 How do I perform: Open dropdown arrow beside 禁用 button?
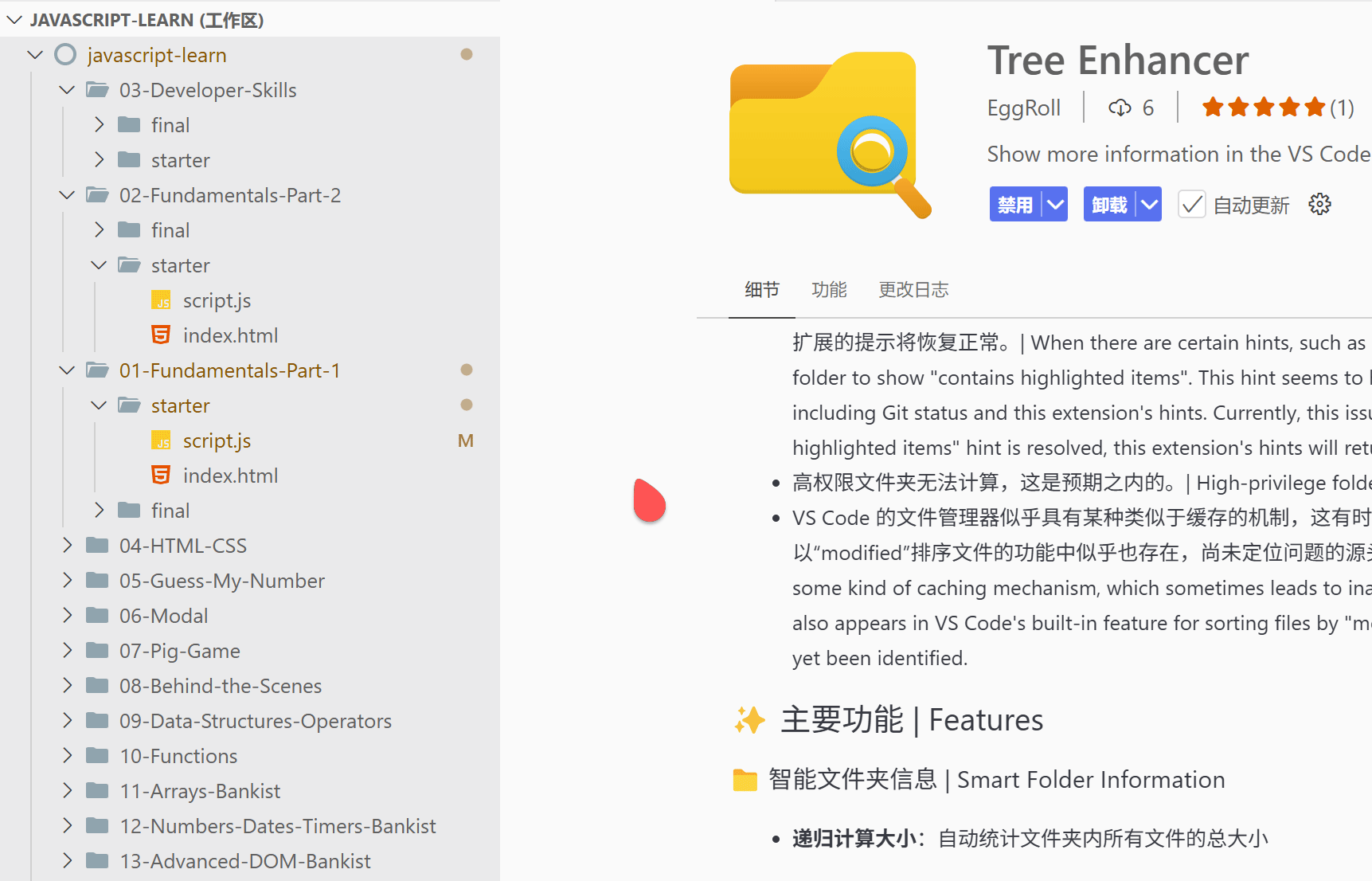[x=1055, y=205]
